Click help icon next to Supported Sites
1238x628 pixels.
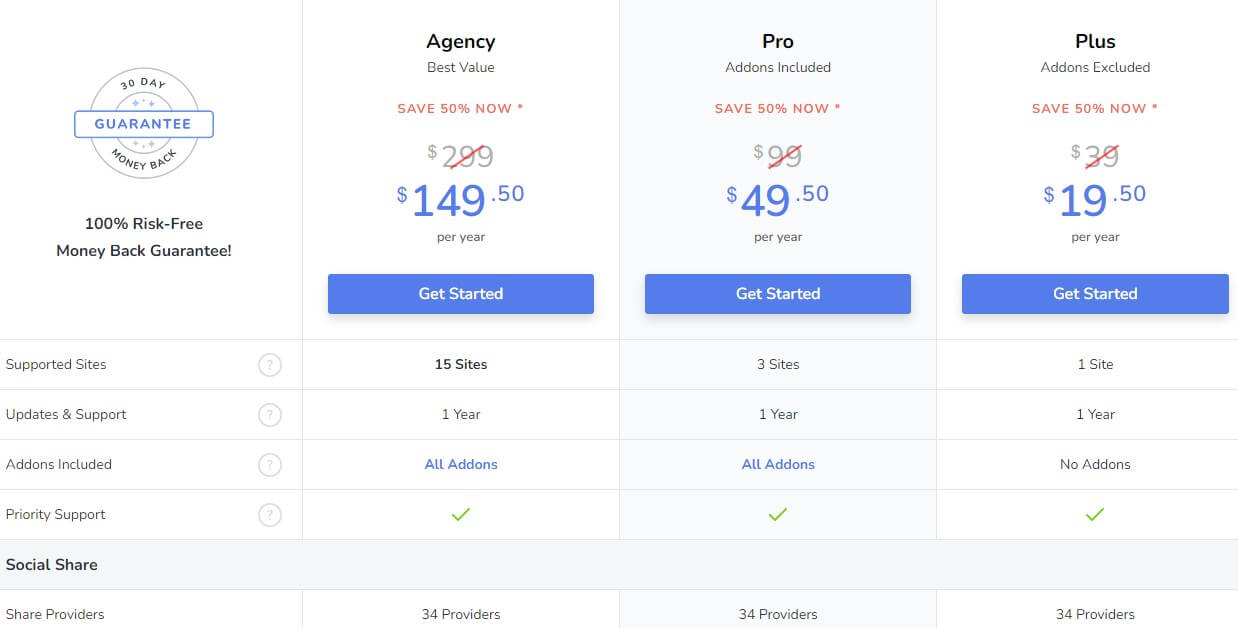point(270,365)
